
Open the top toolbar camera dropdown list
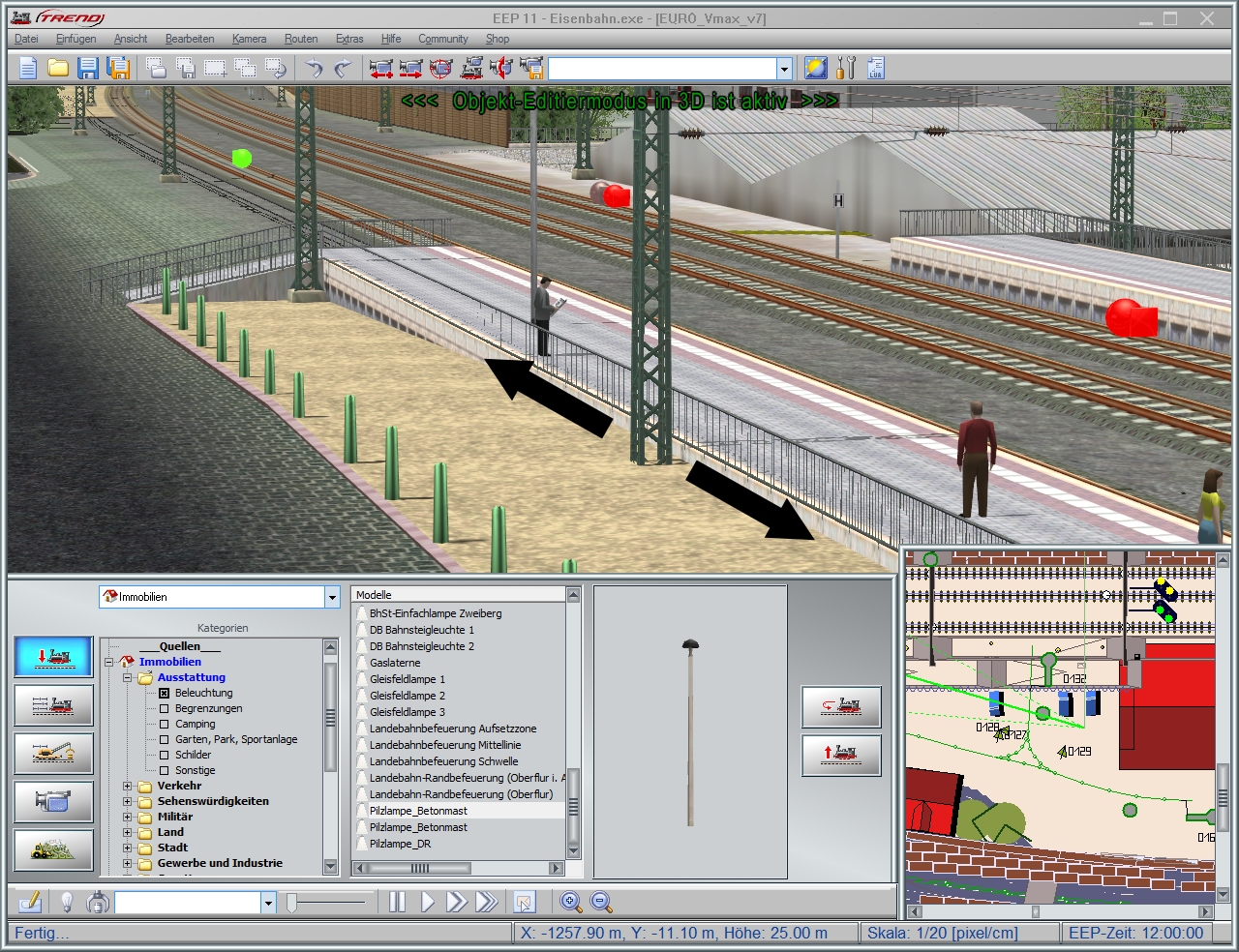point(784,68)
